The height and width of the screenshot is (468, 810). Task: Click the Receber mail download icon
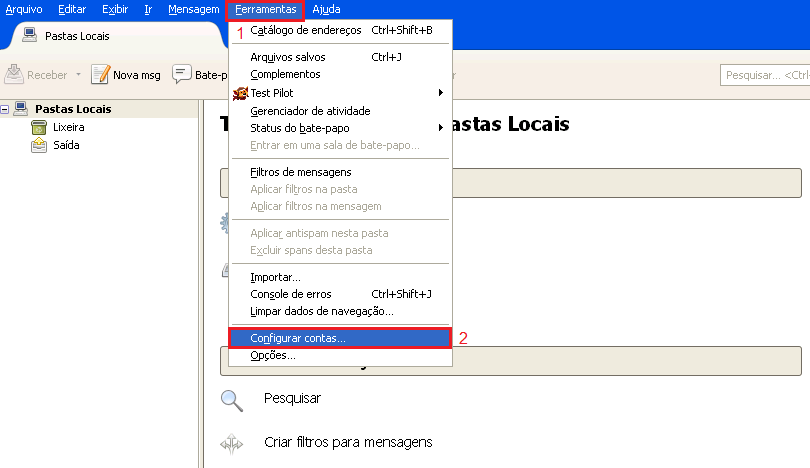coord(15,75)
